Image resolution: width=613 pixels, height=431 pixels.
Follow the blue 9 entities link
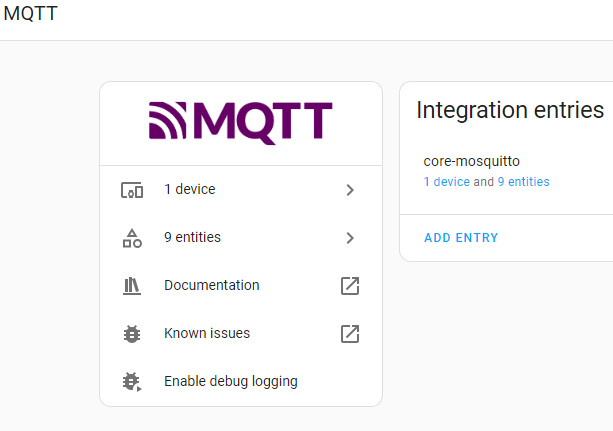pyautogui.click(x=523, y=181)
